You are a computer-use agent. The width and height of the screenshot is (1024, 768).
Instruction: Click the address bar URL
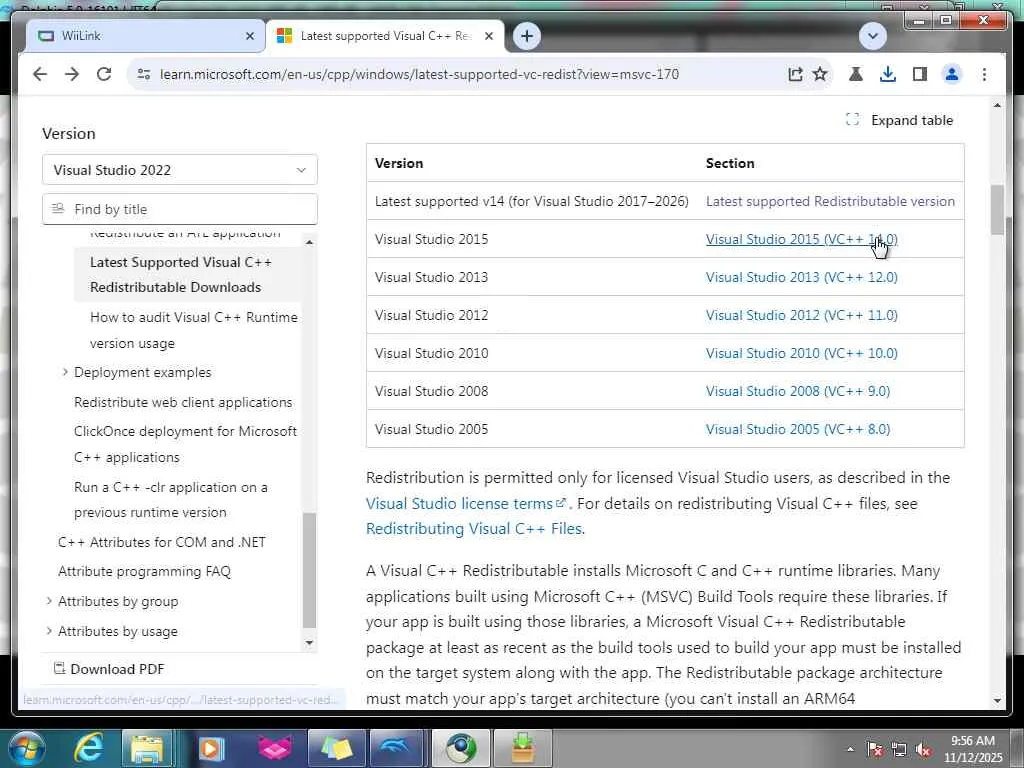click(x=419, y=74)
